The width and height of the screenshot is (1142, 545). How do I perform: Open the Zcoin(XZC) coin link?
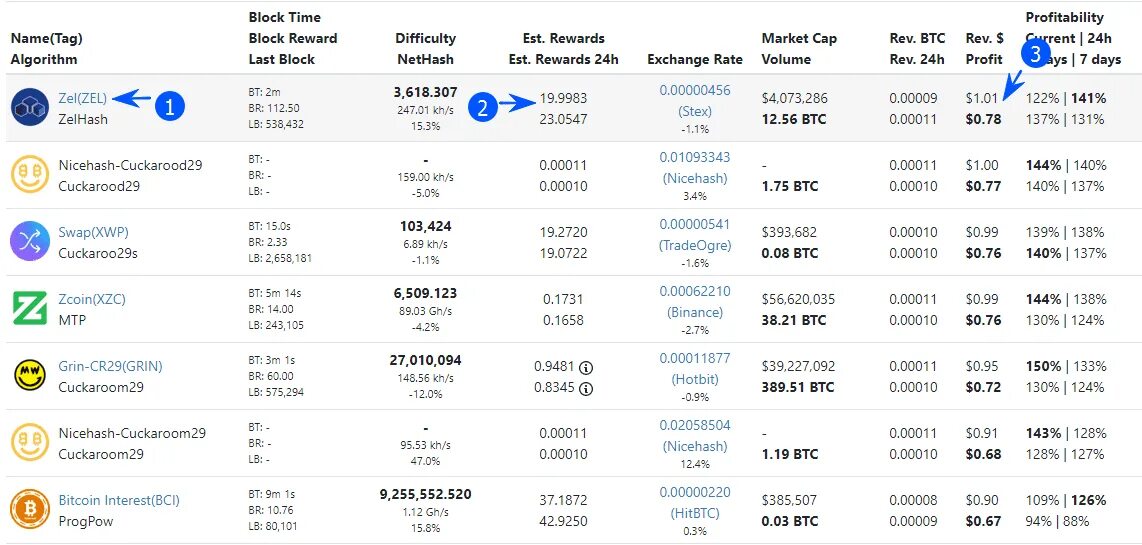click(92, 299)
